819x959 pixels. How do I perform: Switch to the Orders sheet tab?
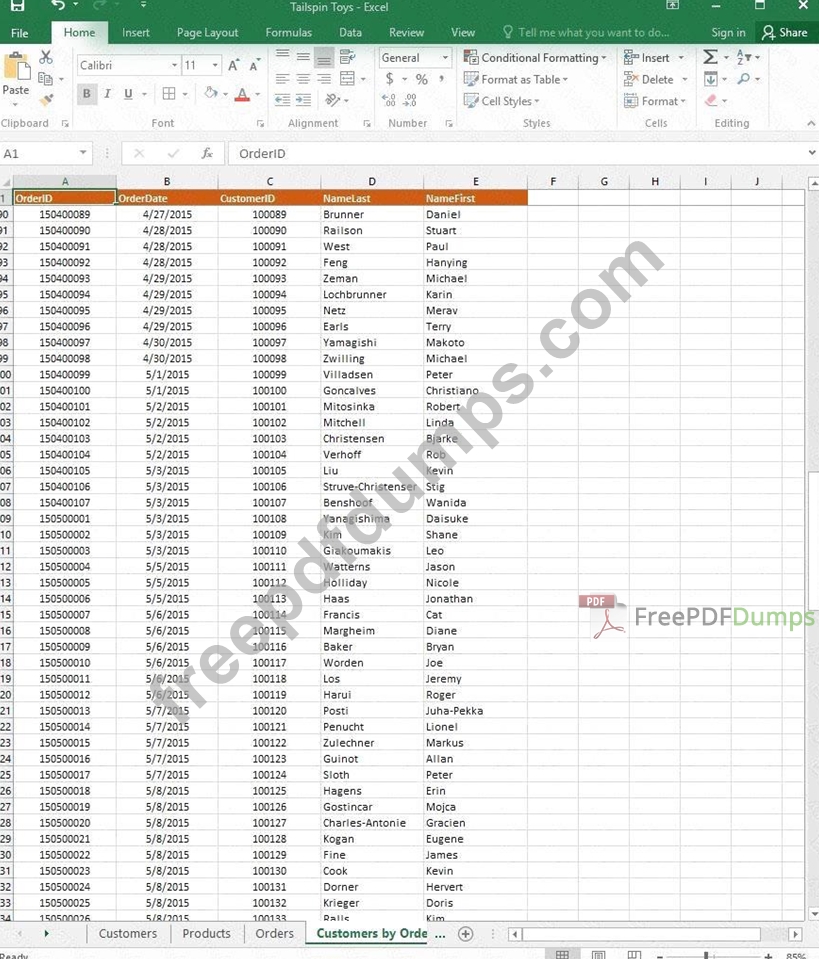(x=275, y=933)
